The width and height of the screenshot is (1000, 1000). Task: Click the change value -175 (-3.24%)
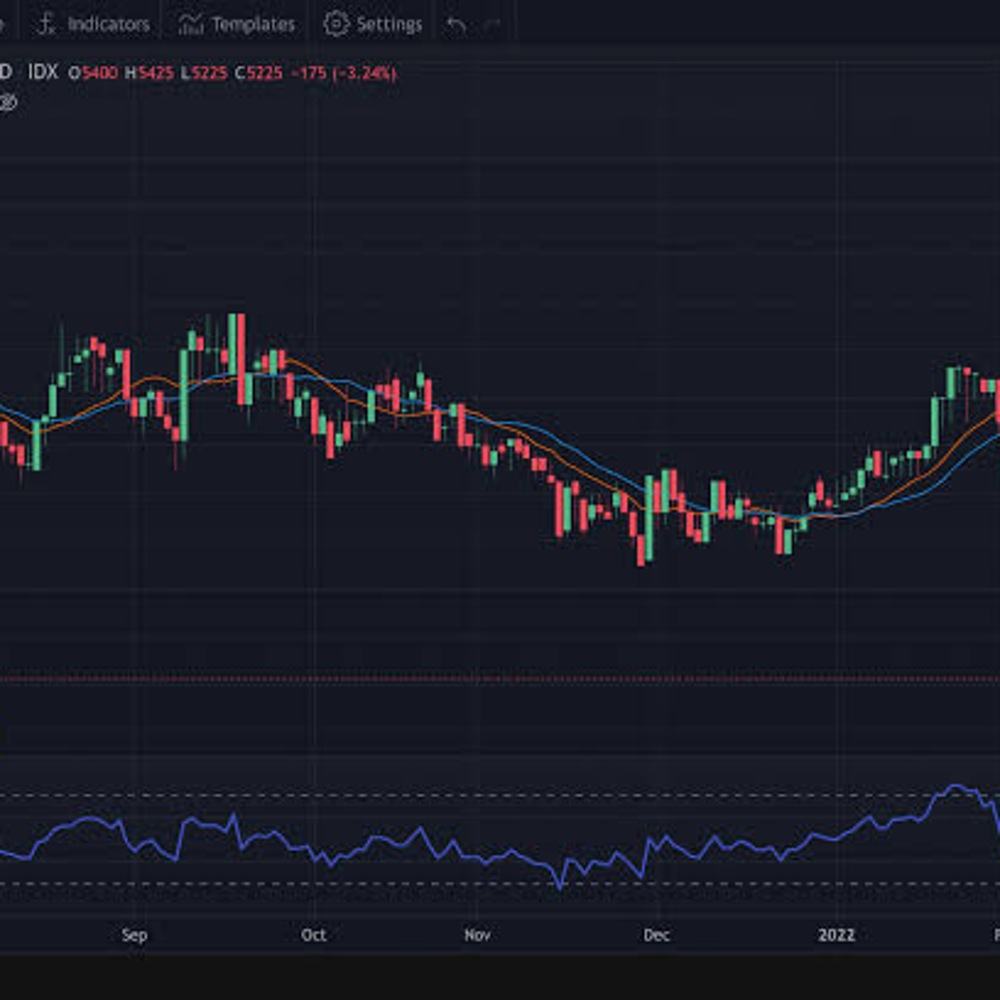coord(344,73)
